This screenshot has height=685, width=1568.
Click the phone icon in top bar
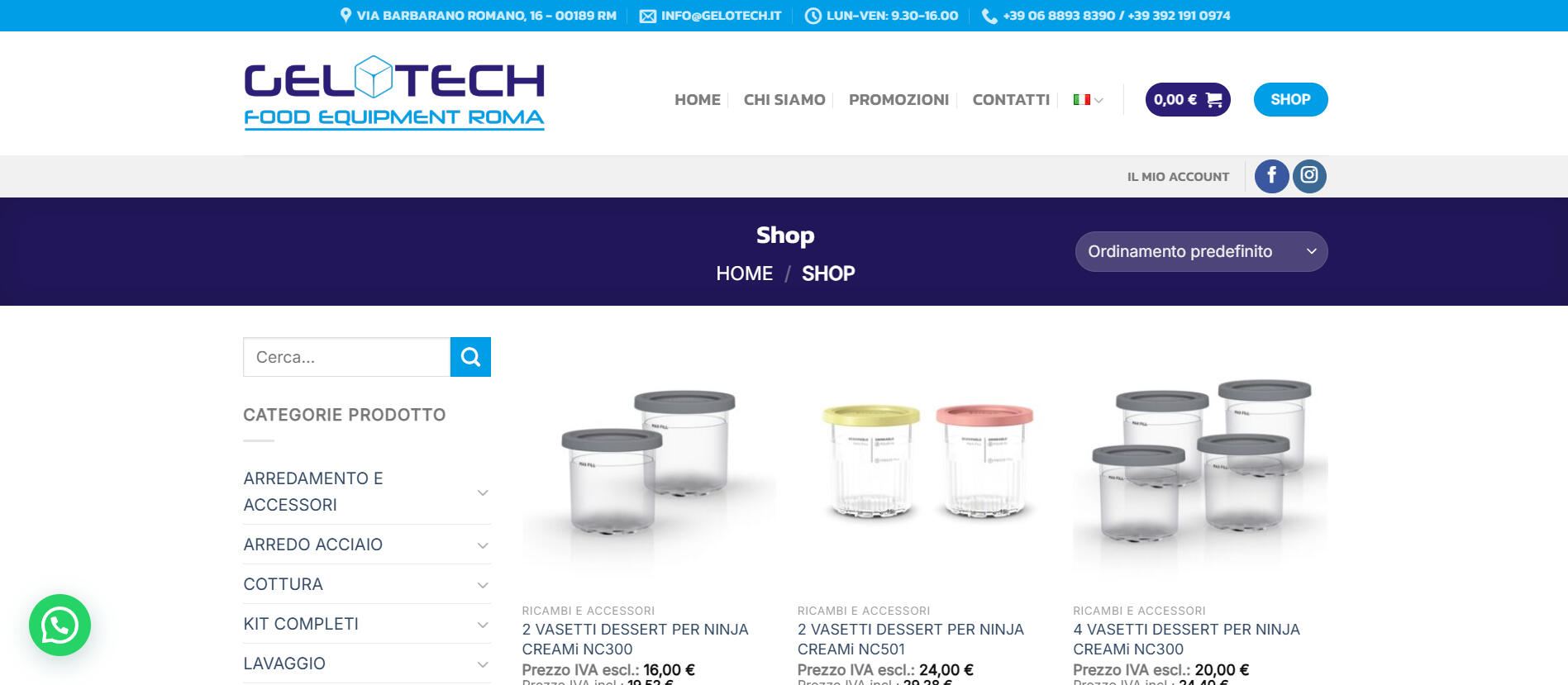click(989, 16)
